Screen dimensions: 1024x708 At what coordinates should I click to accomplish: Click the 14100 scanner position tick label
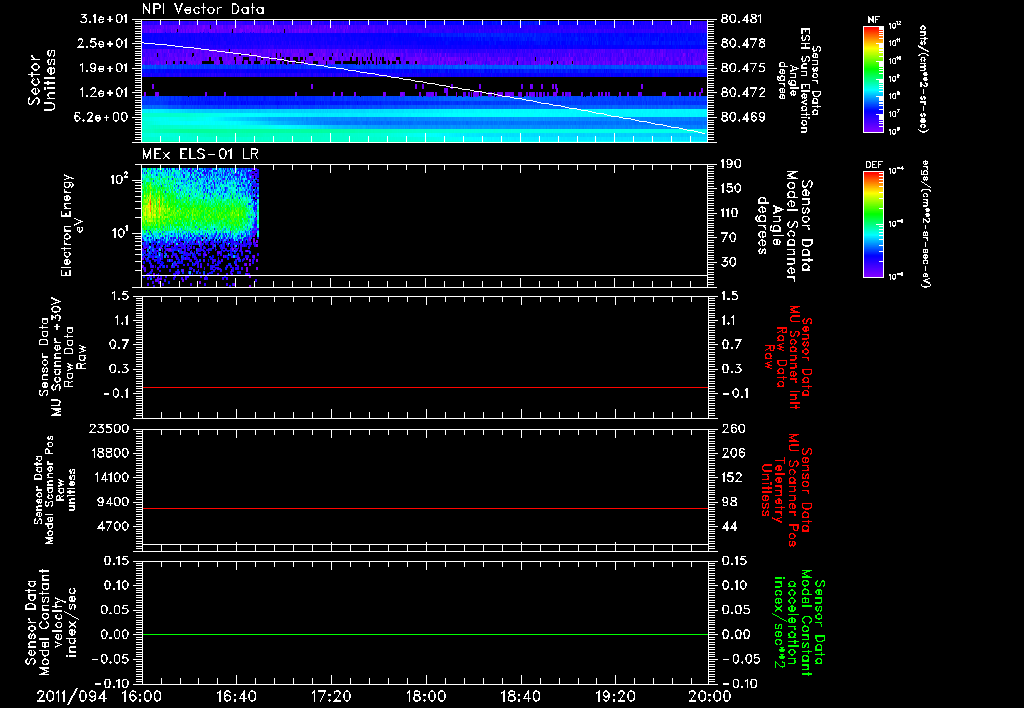(110, 477)
